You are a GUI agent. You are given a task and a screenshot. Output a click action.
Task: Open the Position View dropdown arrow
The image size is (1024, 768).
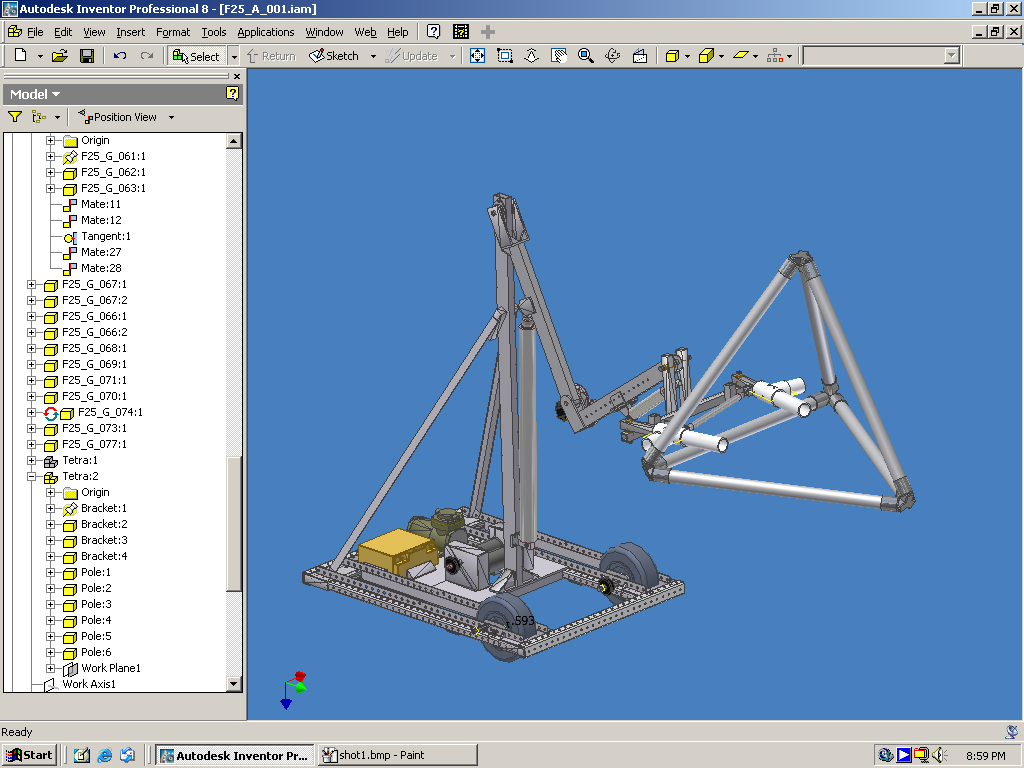point(171,118)
